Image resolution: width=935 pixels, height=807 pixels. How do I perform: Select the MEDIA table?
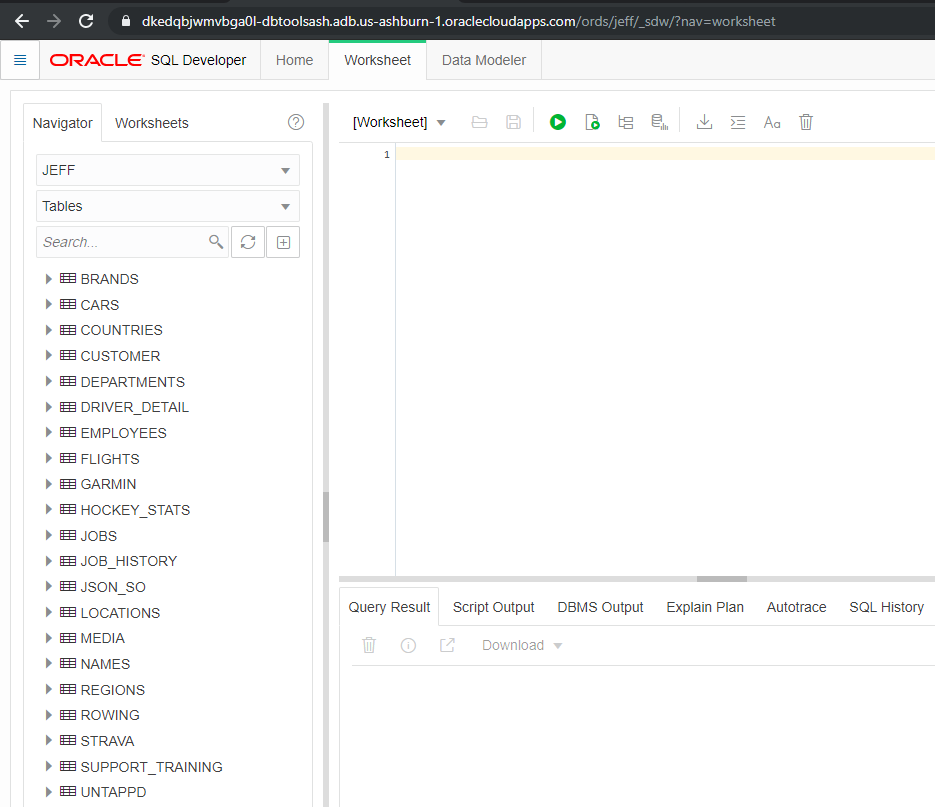pos(103,638)
